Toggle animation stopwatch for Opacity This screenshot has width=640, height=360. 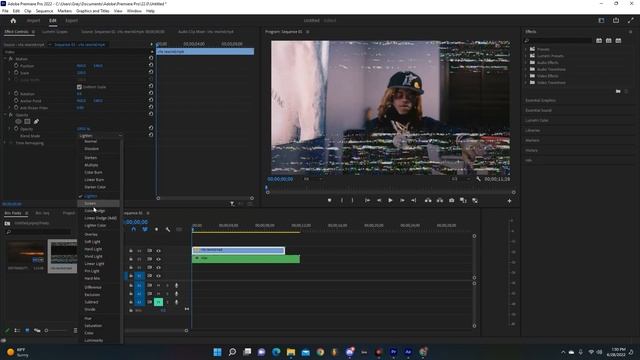16,129
